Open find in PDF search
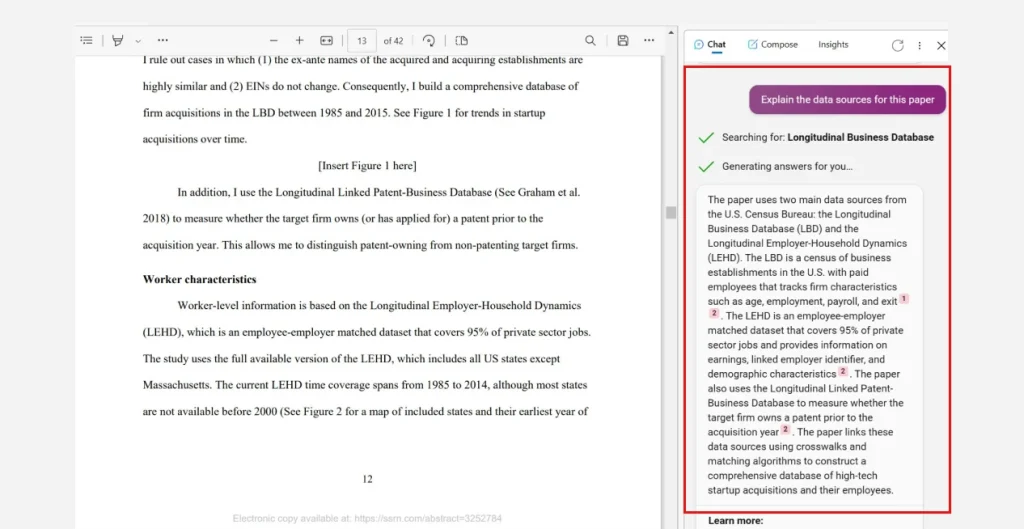 [590, 41]
